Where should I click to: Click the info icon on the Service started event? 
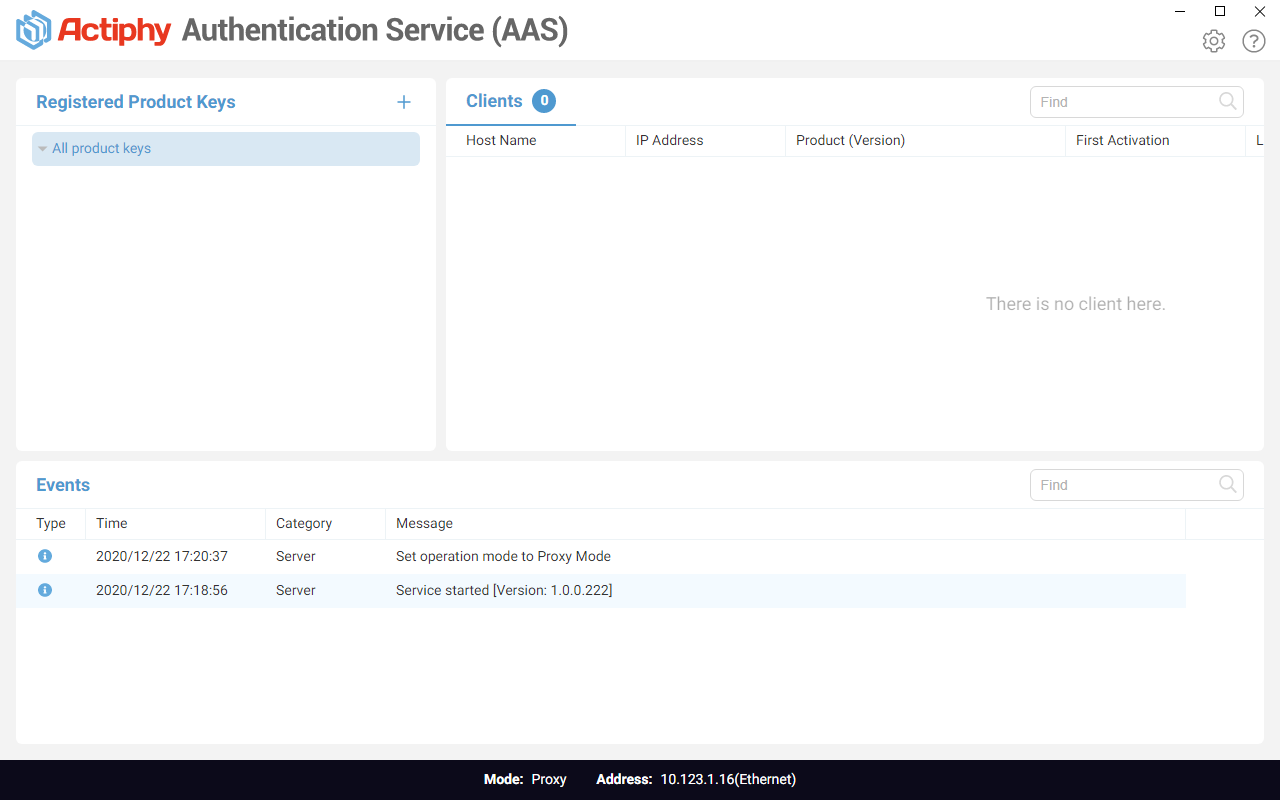[x=45, y=590]
